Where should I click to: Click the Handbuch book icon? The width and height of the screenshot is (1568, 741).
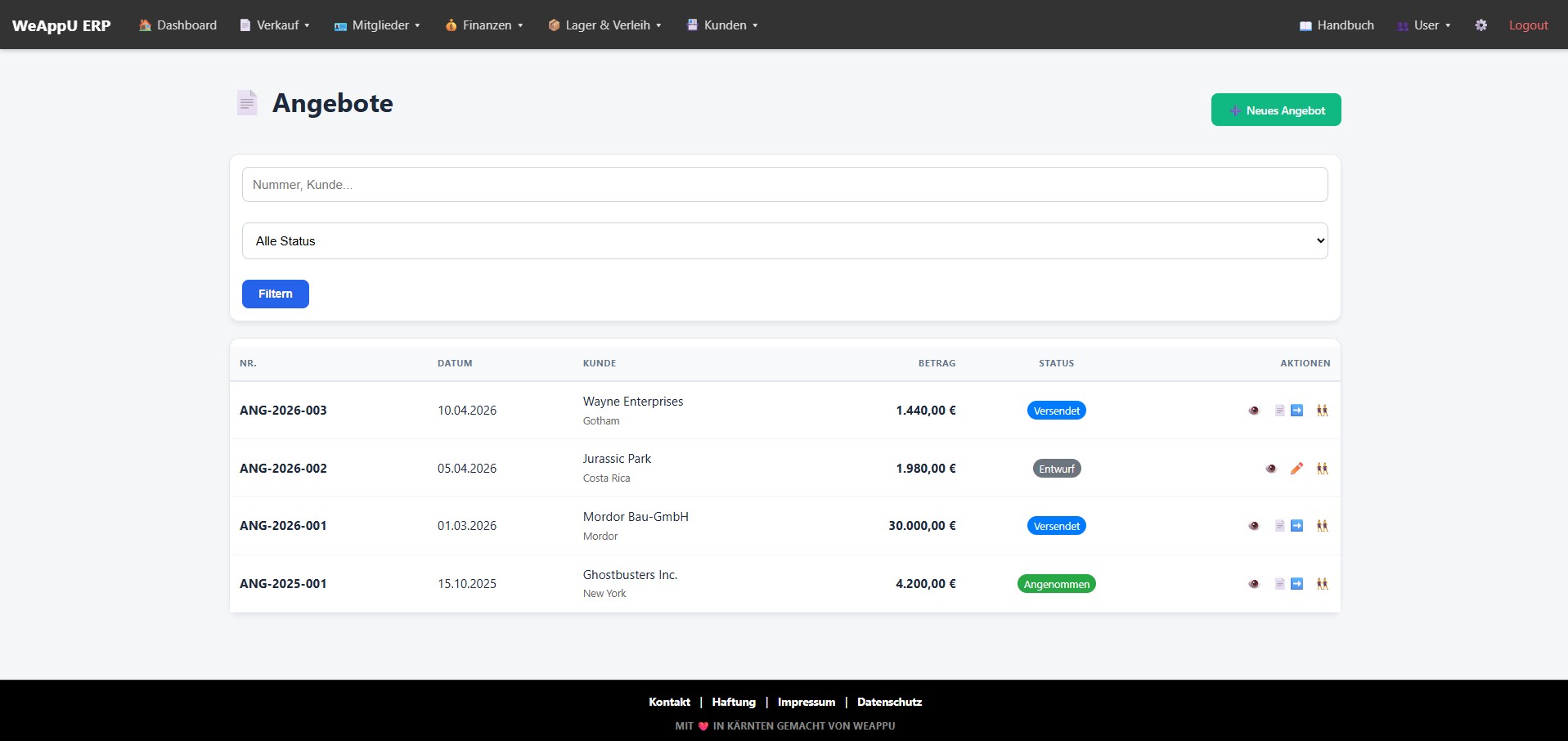click(1305, 26)
